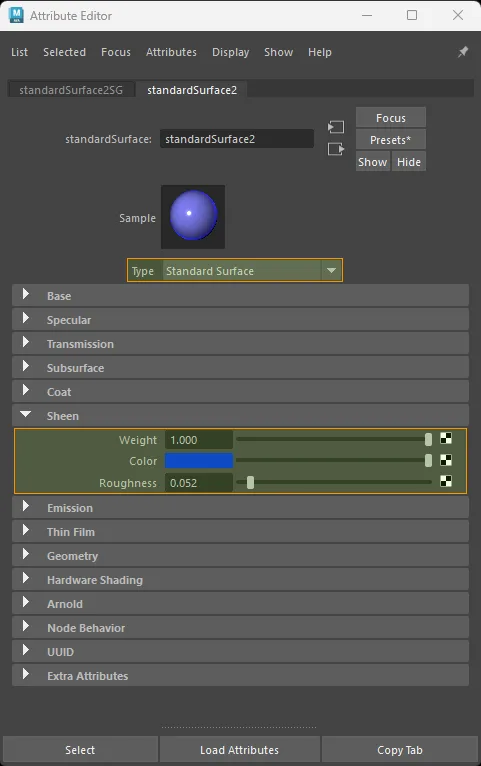The width and height of the screenshot is (481, 766).
Task: Click the Show button under Presets
Action: click(x=373, y=162)
